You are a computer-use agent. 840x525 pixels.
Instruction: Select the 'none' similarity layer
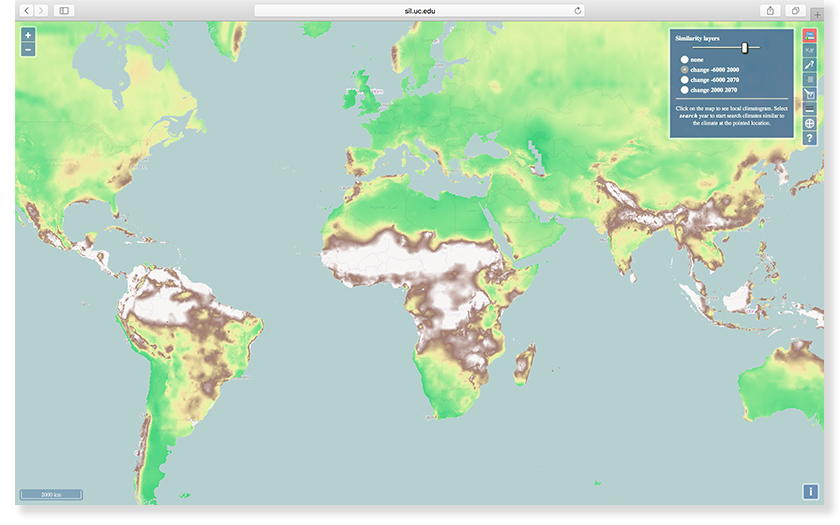coord(684,60)
